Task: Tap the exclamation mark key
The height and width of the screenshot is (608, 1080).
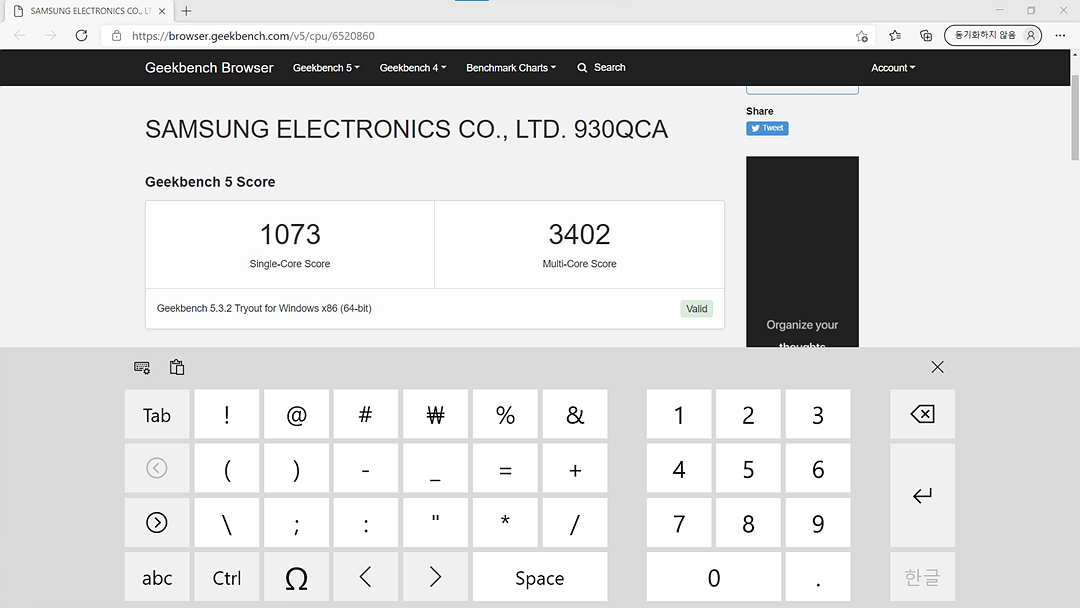Action: coord(227,414)
